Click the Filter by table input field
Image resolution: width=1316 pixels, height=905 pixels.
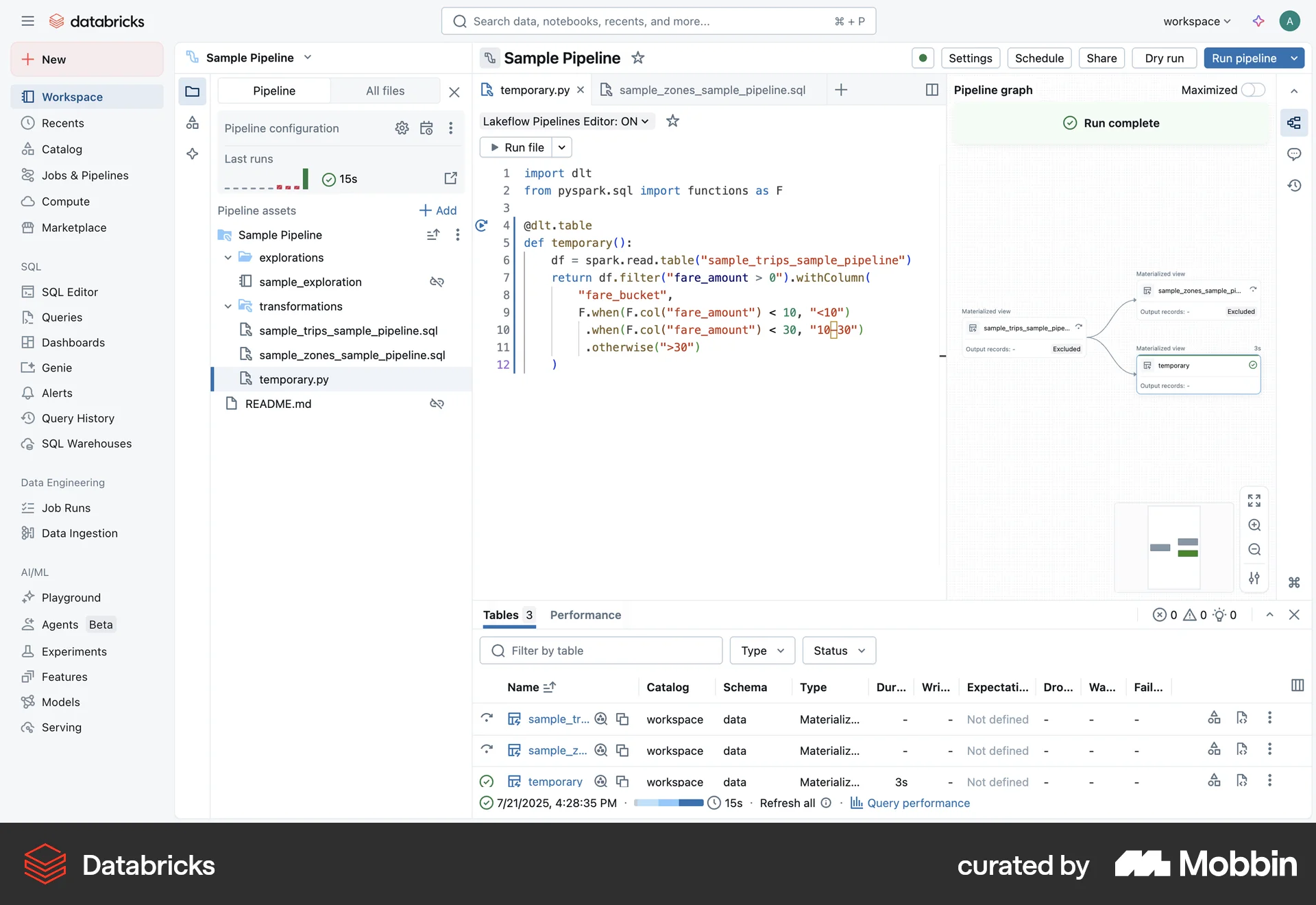[601, 650]
